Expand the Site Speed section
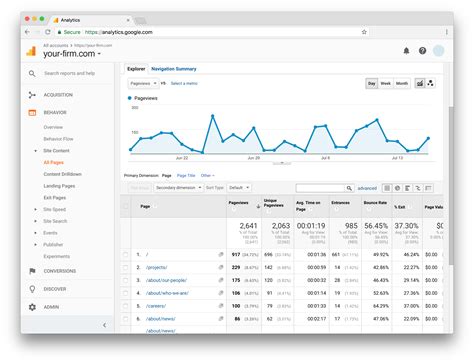 coord(36,210)
